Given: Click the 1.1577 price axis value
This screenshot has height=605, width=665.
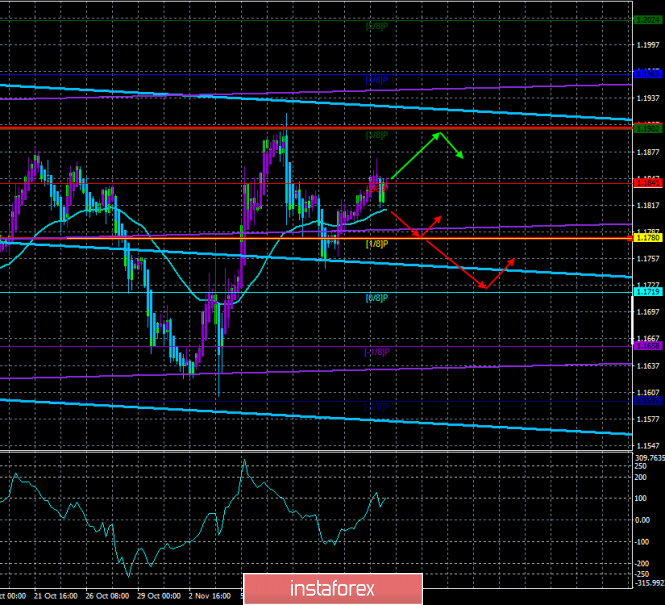Looking at the screenshot, I should point(648,419).
